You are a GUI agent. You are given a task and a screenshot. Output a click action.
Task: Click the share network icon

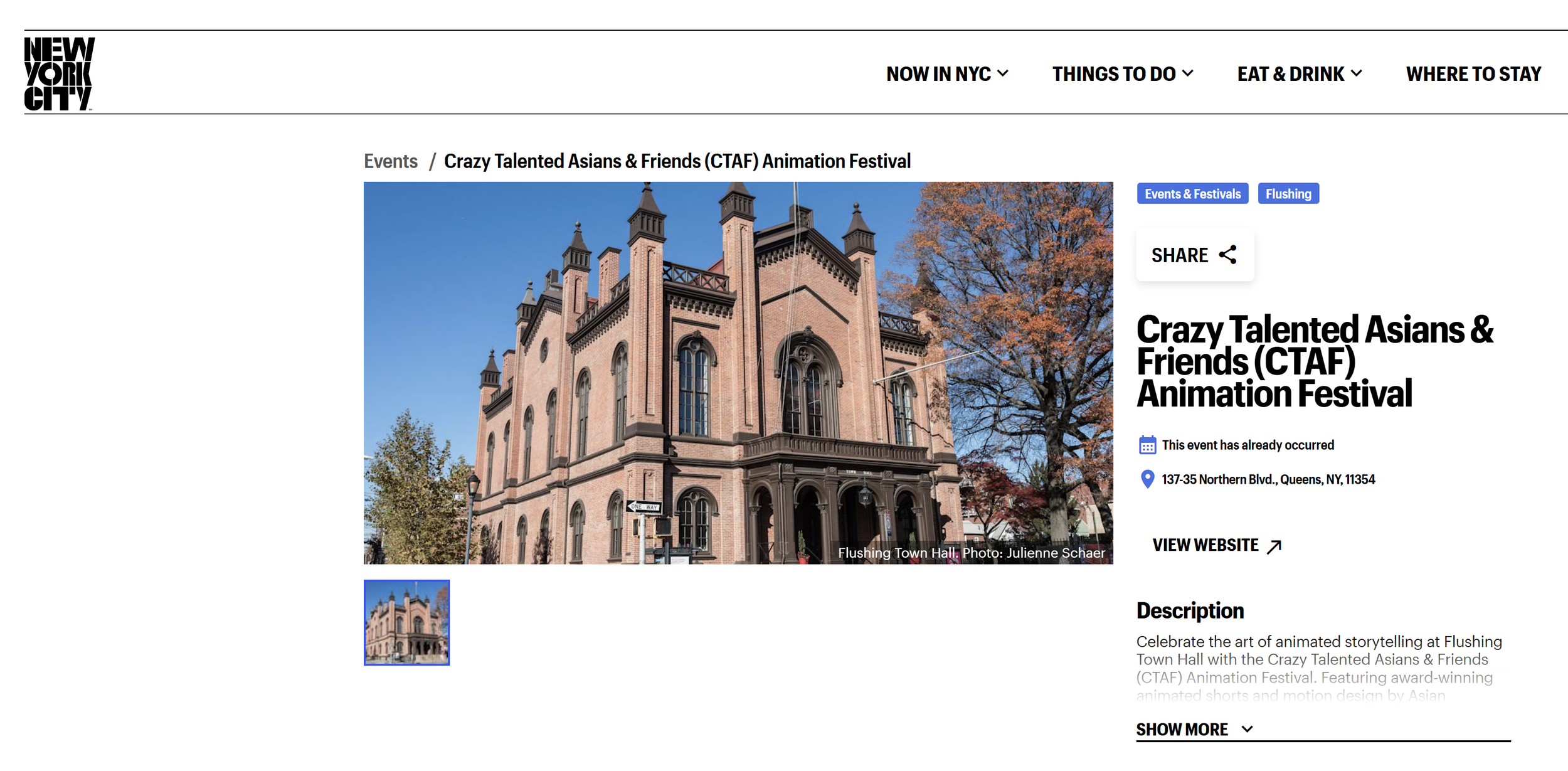coord(1227,255)
